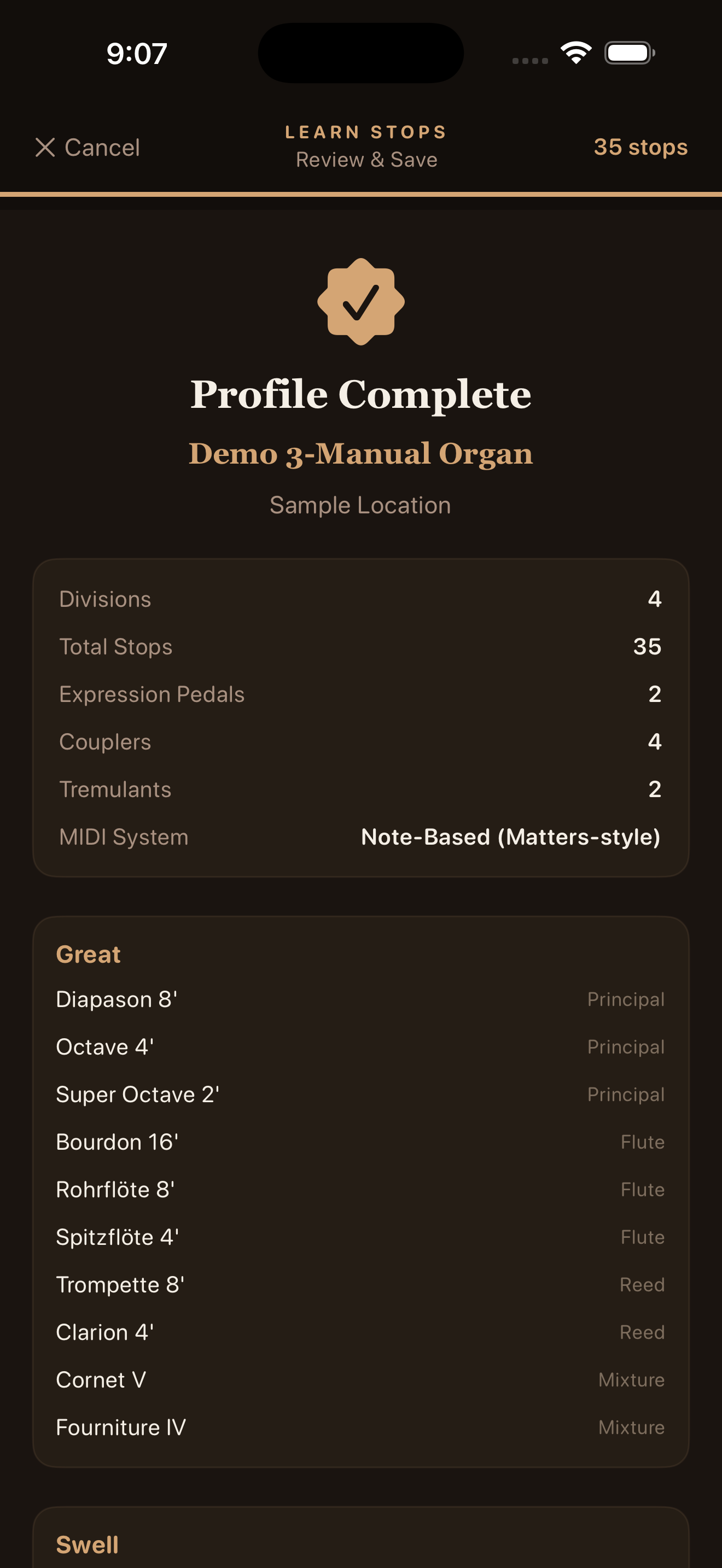This screenshot has height=1568, width=722.
Task: Tap the Cancel X icon
Action: click(45, 147)
